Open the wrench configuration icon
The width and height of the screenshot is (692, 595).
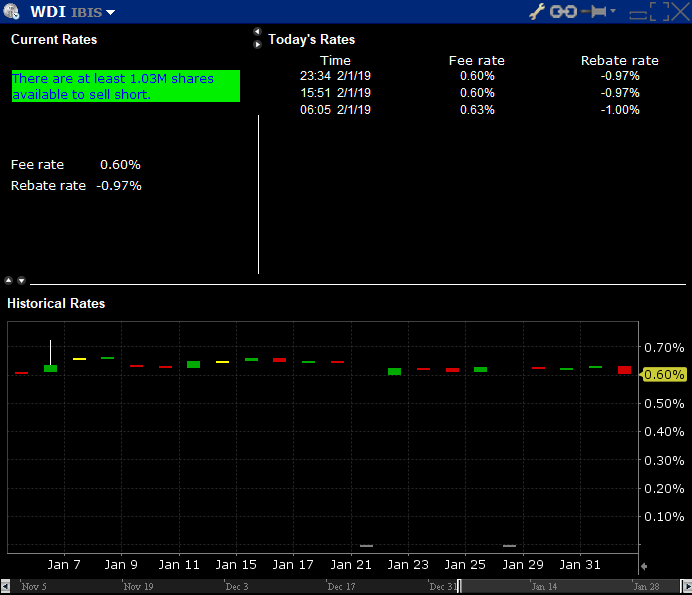[x=536, y=11]
